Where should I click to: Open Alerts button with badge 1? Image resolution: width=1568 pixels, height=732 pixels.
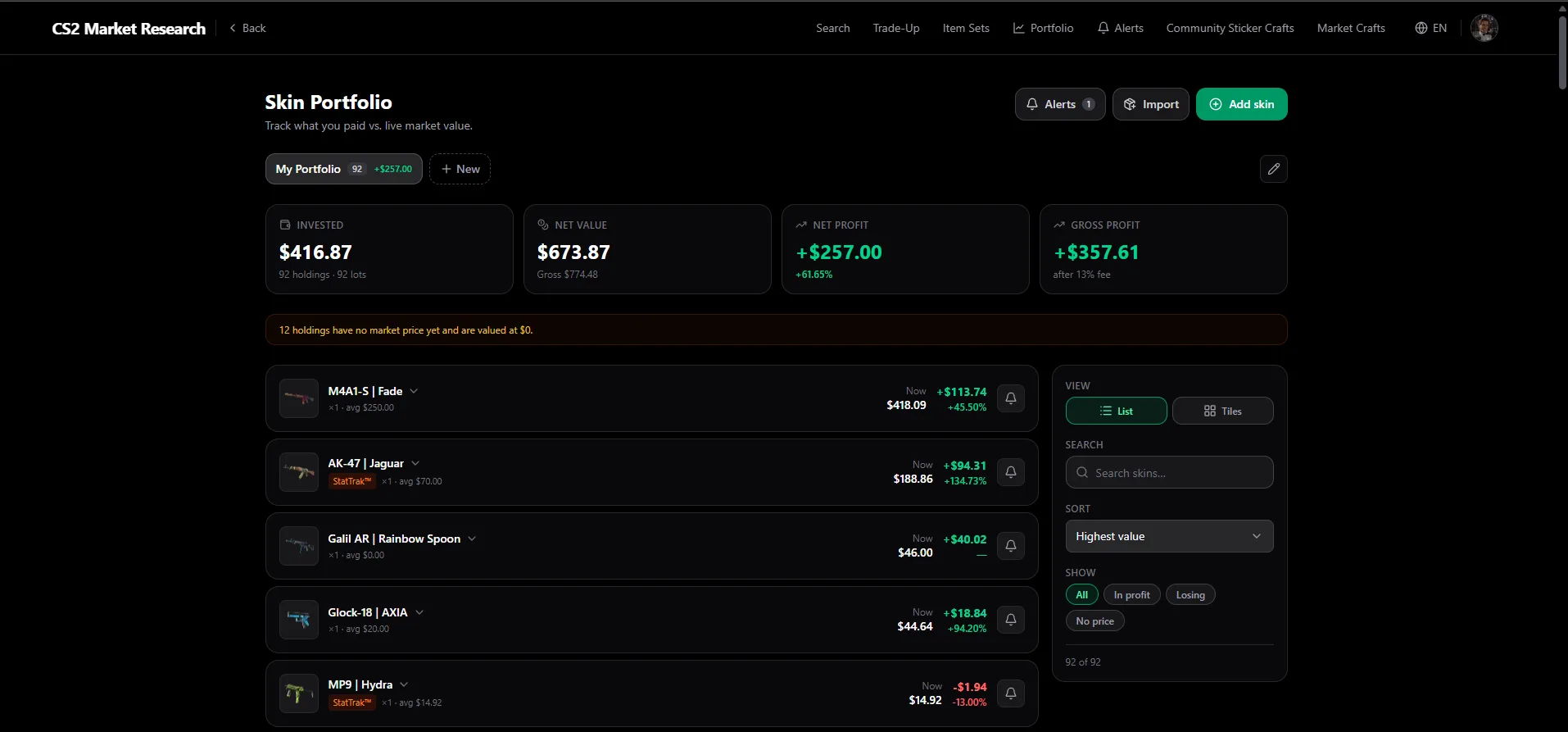click(1060, 104)
